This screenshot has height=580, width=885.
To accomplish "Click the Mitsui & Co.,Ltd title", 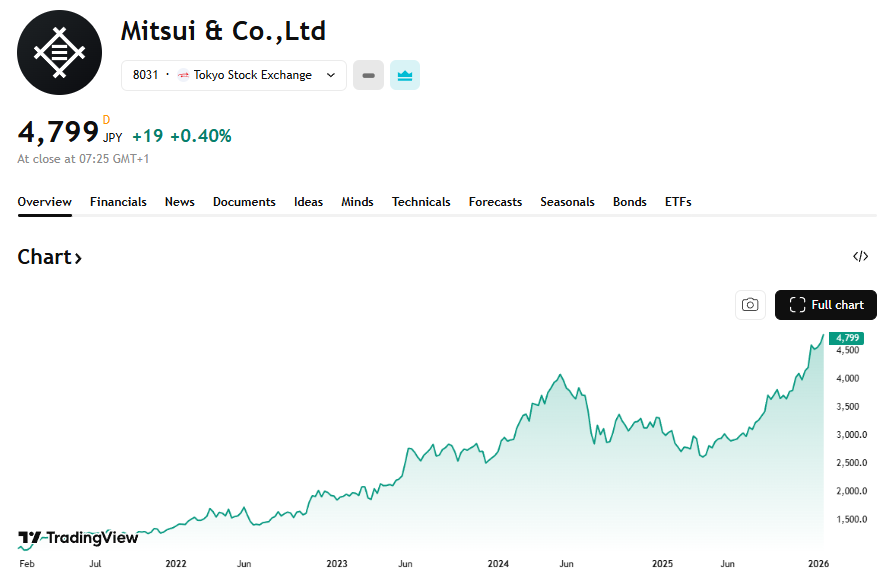I will pyautogui.click(x=223, y=31).
